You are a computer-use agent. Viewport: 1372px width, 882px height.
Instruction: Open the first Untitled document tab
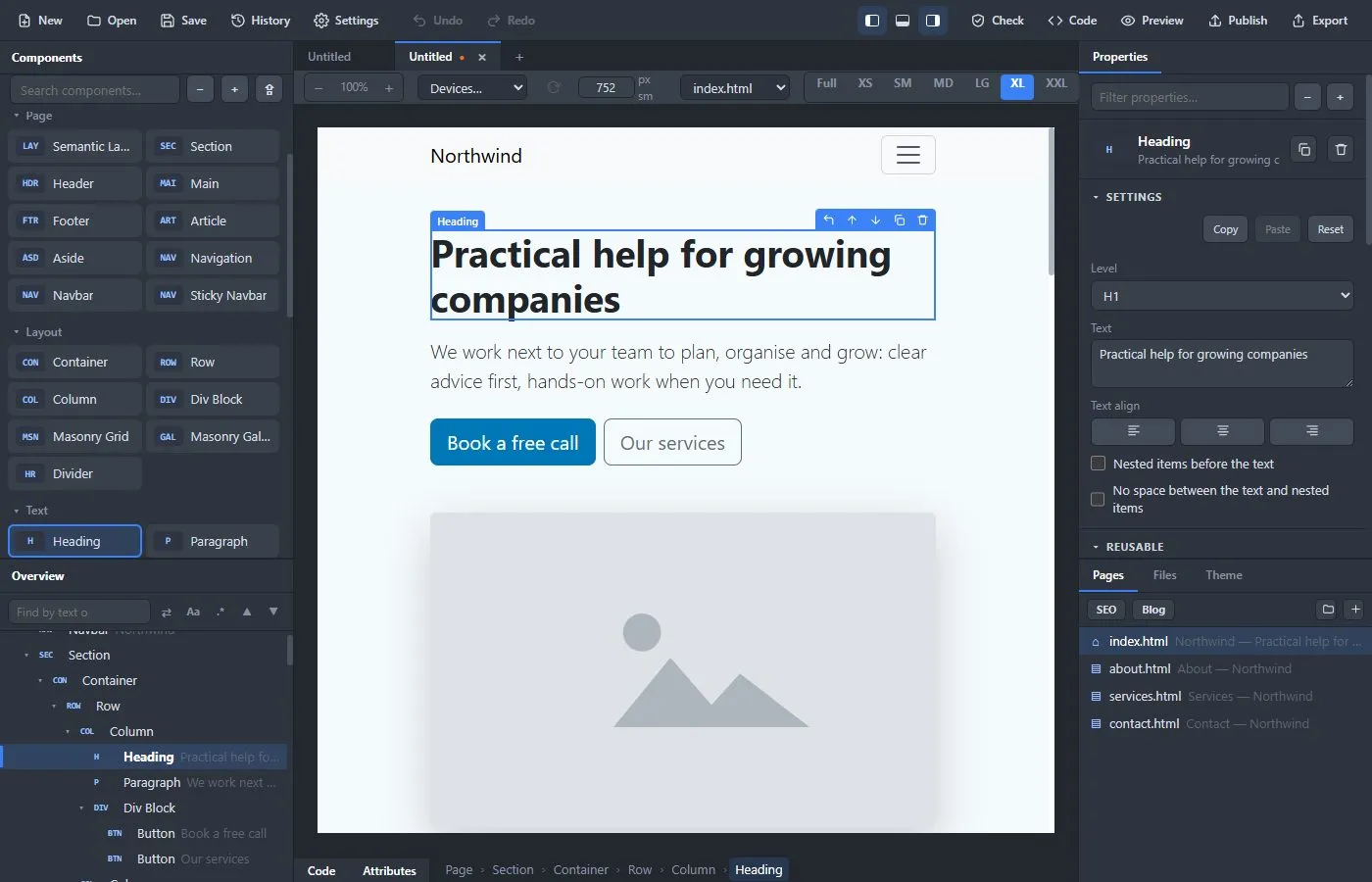click(329, 57)
